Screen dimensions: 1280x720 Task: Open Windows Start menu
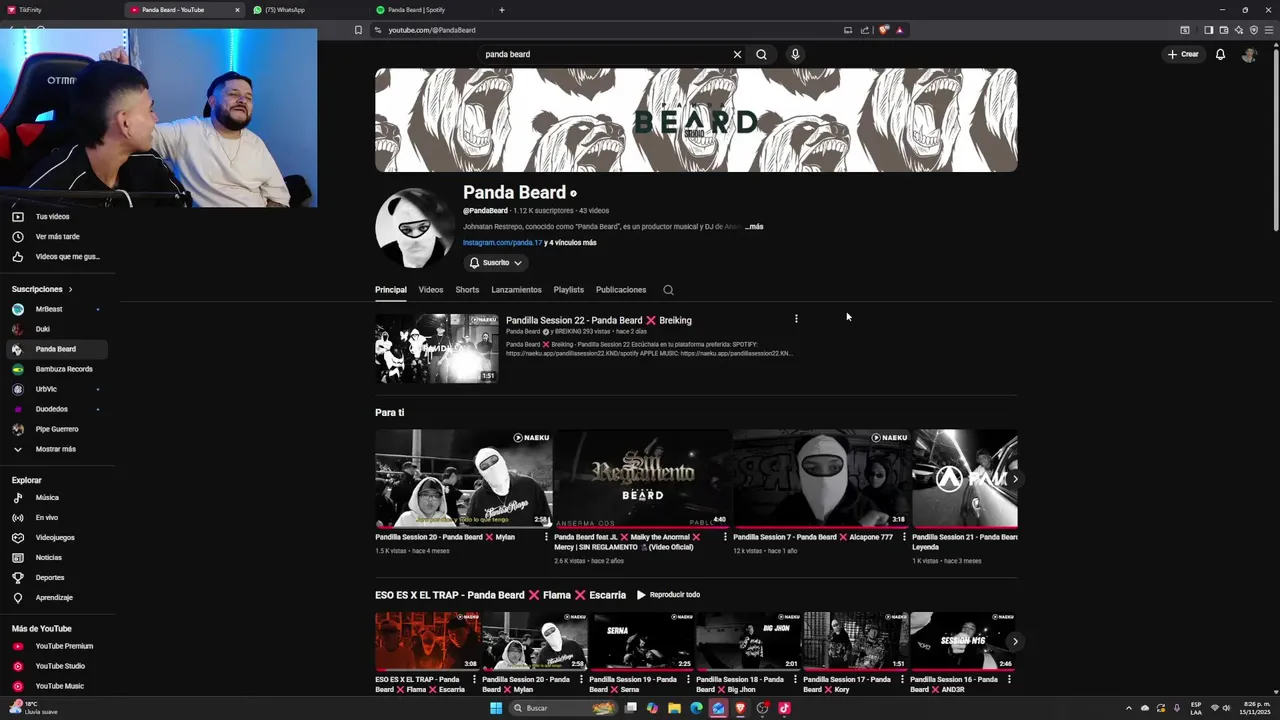[x=495, y=708]
